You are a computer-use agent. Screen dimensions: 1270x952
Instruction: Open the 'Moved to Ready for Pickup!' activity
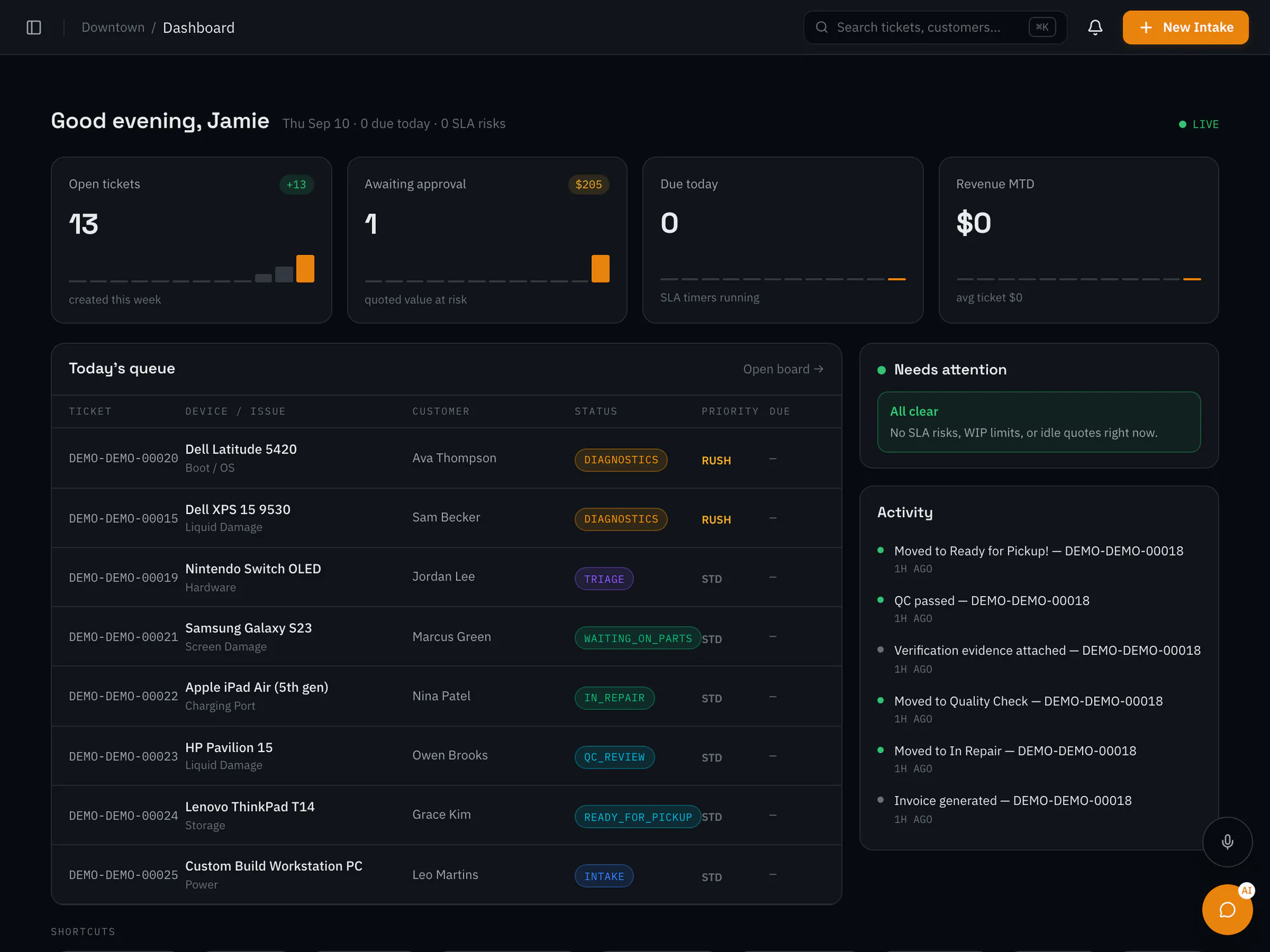(1038, 559)
